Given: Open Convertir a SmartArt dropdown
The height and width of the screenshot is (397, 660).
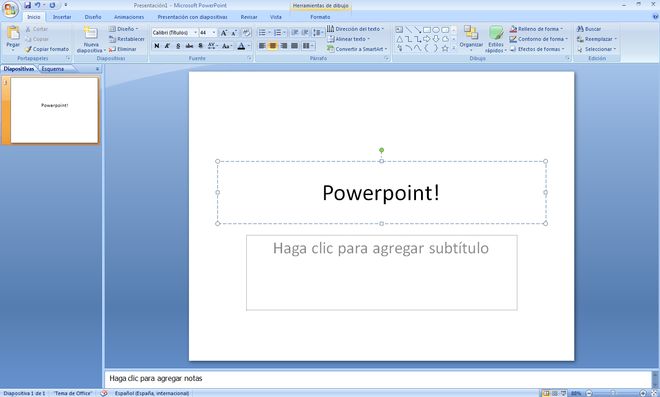Looking at the screenshot, I should 357,49.
